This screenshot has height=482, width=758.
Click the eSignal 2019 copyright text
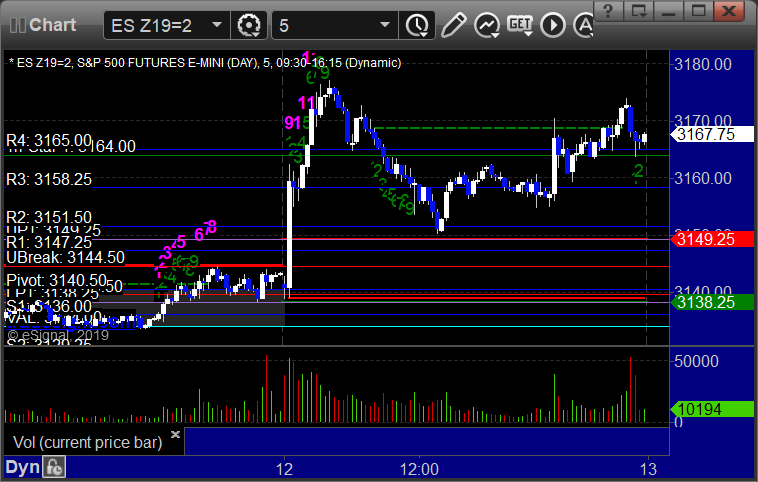[x=58, y=335]
